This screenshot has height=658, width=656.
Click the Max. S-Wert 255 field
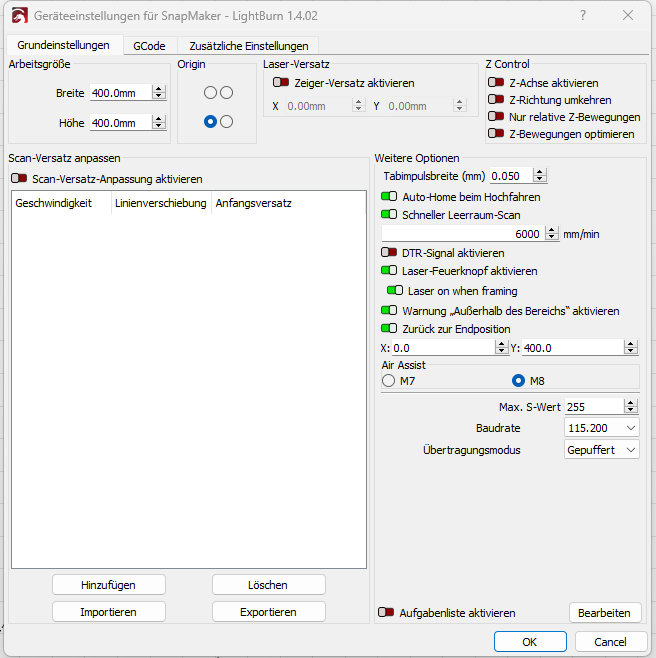click(x=594, y=406)
